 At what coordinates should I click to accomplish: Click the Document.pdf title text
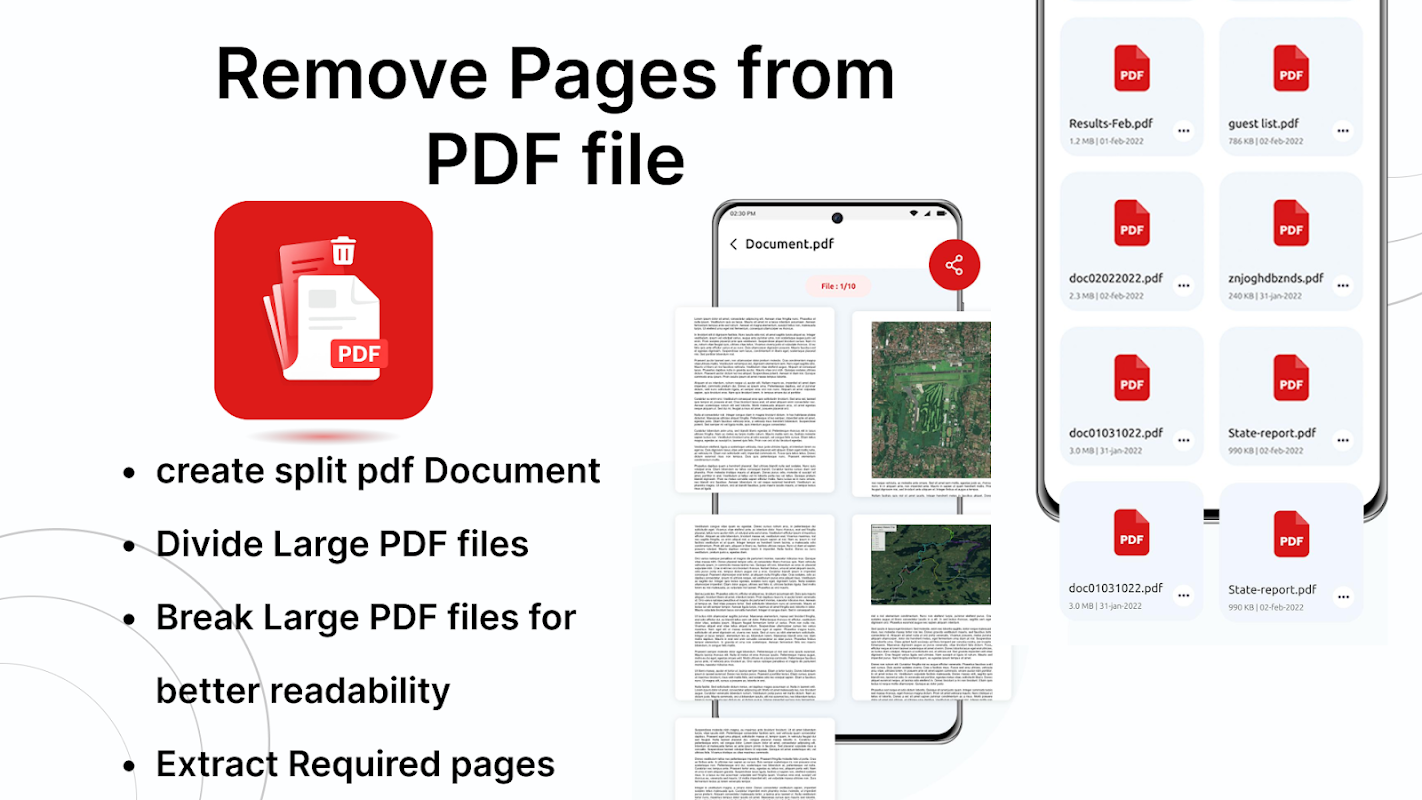(x=789, y=244)
